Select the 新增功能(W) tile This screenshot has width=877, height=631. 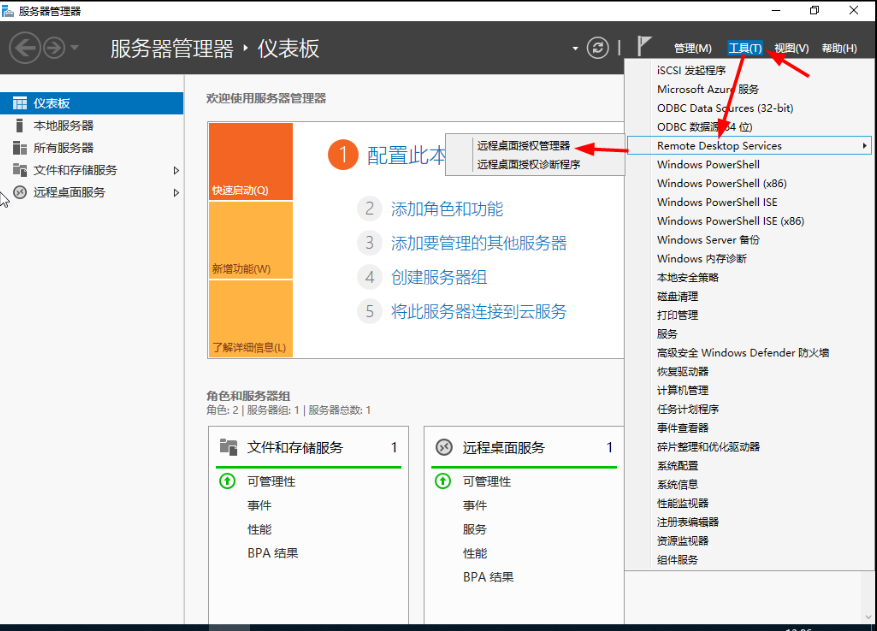point(251,240)
